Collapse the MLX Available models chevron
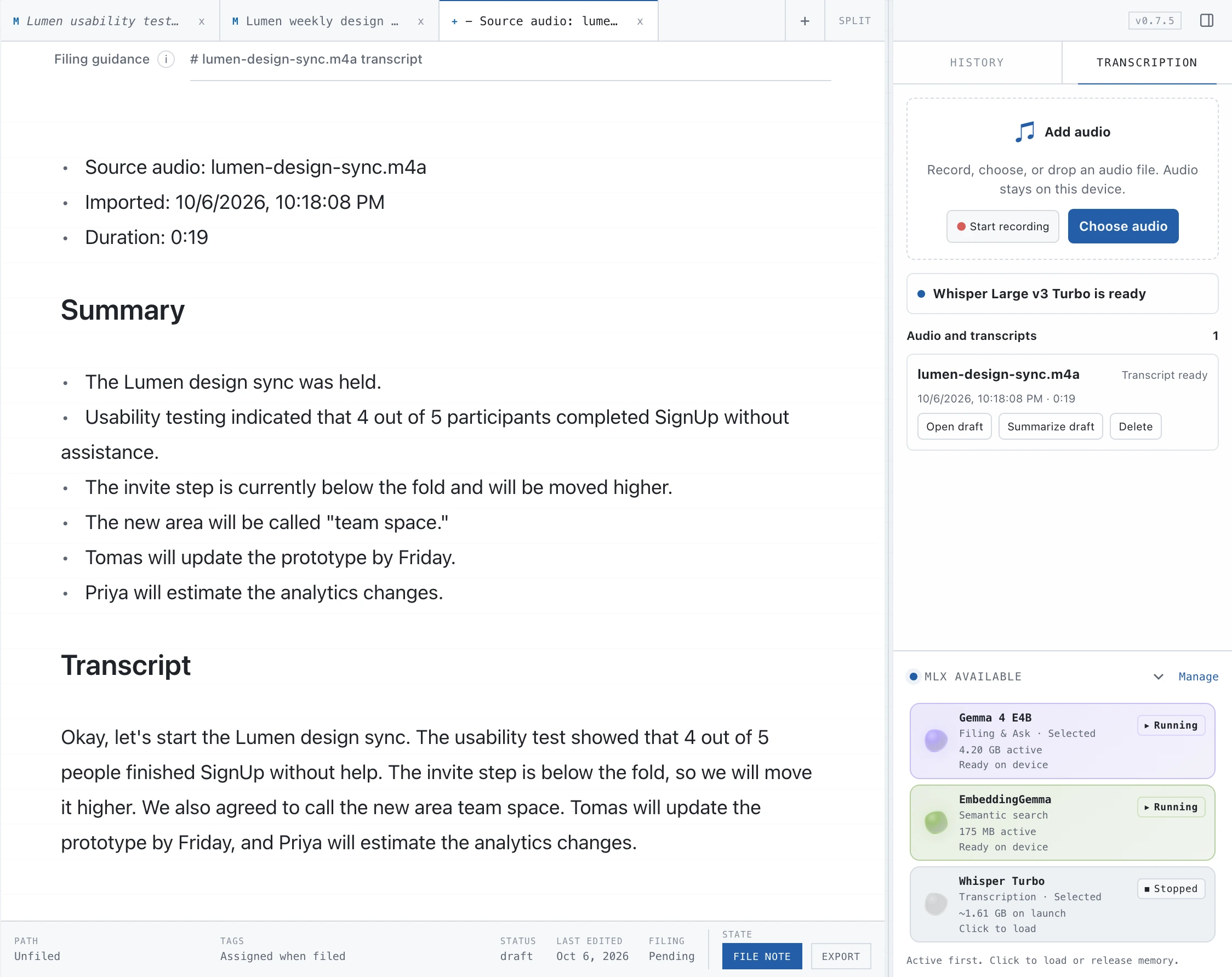The image size is (1232, 977). point(1158,677)
